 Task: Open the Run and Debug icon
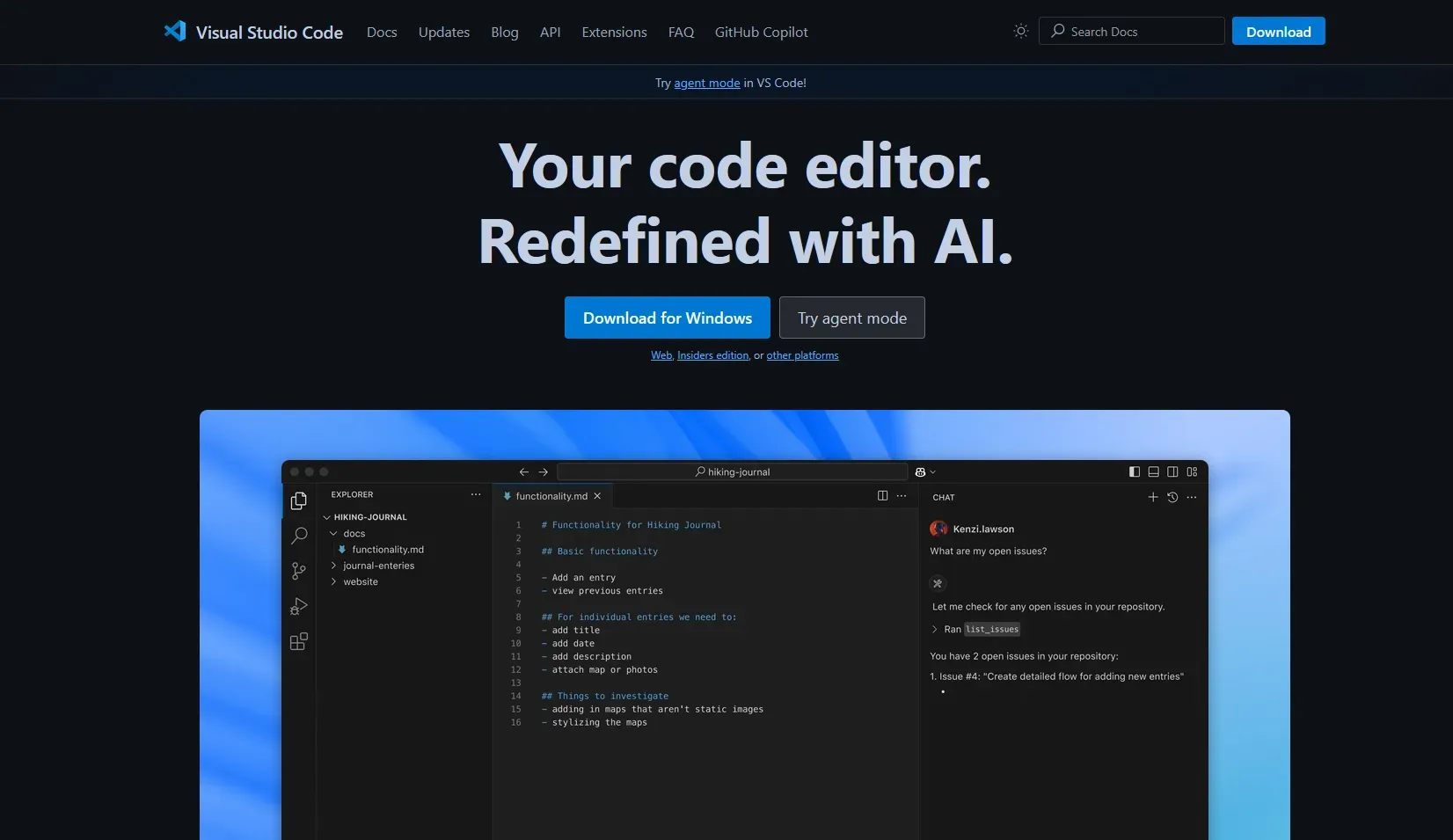[x=299, y=606]
